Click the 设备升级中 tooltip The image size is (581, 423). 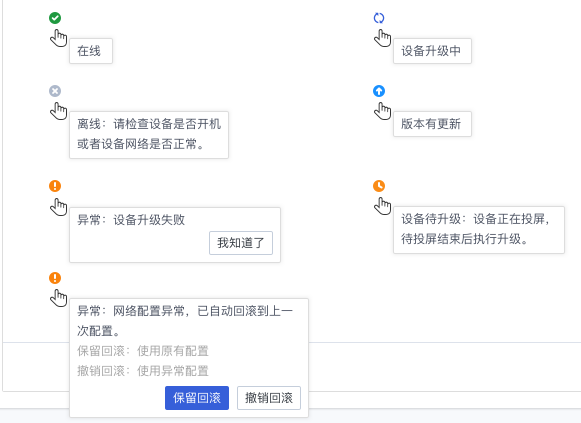click(432, 51)
